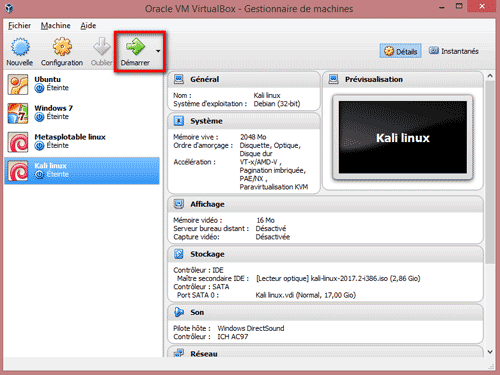Click the 'Kali linux.vdi' SATA disk entry
500x375 pixels.
[x=305, y=295]
